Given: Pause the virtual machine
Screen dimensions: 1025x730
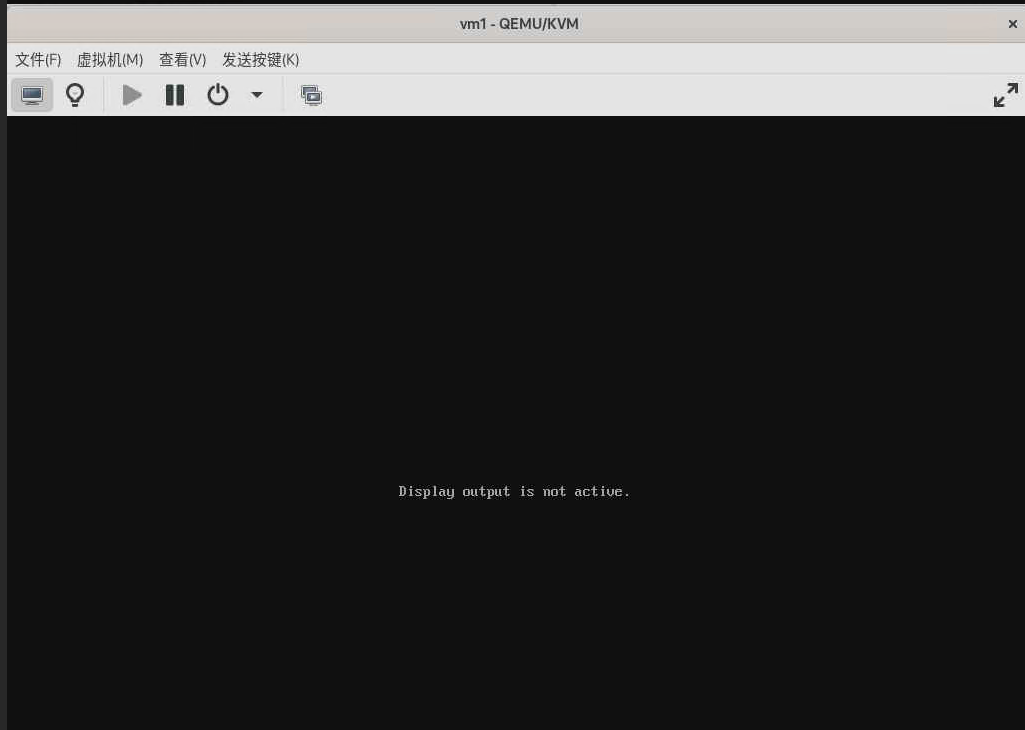Looking at the screenshot, I should tap(175, 95).
